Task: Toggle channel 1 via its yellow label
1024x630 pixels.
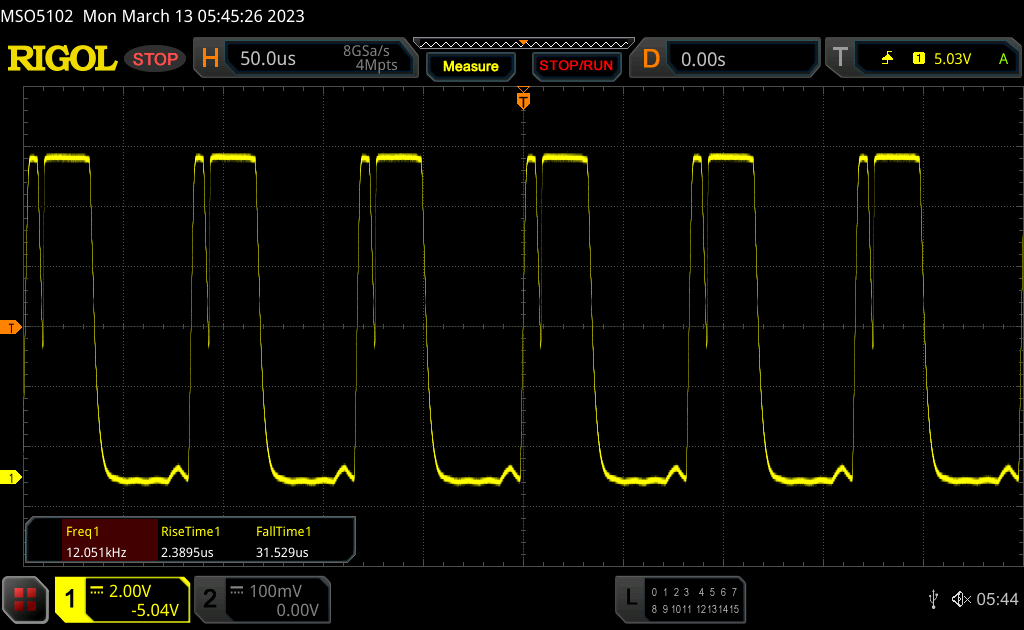Action: [x=70, y=599]
